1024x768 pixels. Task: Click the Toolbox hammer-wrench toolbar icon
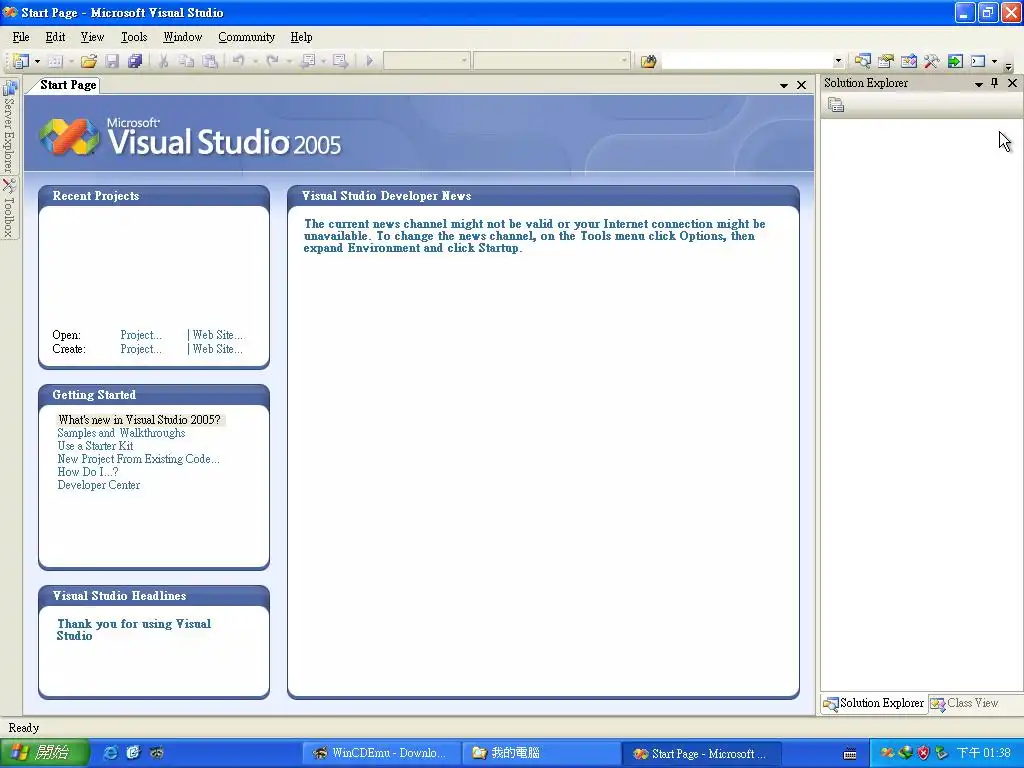pyautogui.click(x=931, y=61)
